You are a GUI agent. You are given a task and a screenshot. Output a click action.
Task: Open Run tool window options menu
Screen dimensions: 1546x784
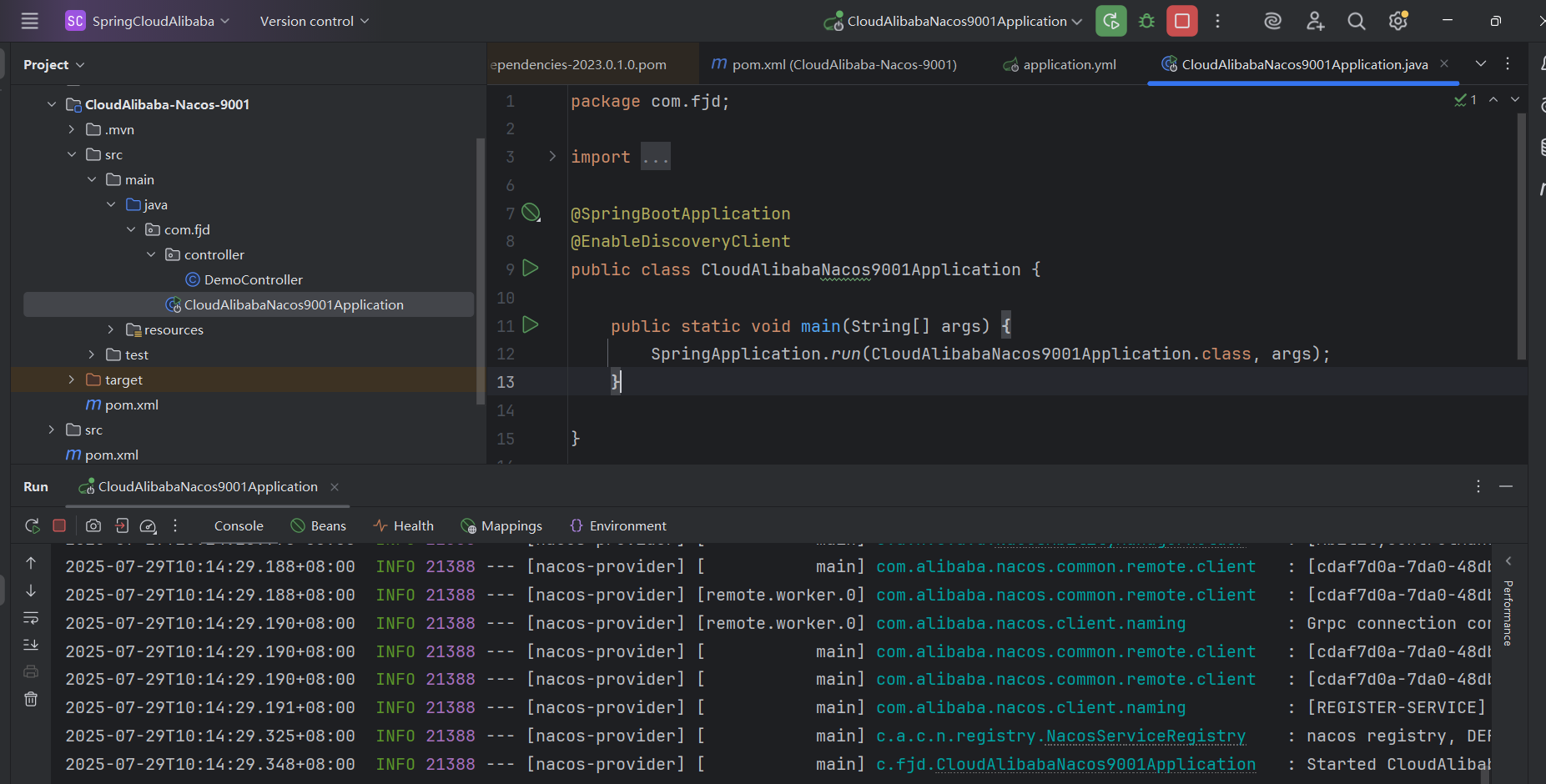point(1478,486)
